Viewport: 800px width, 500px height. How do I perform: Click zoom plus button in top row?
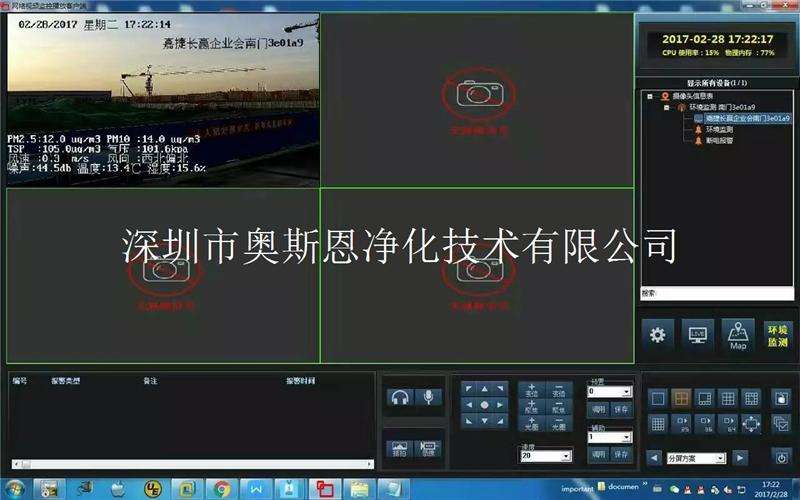tap(532, 390)
